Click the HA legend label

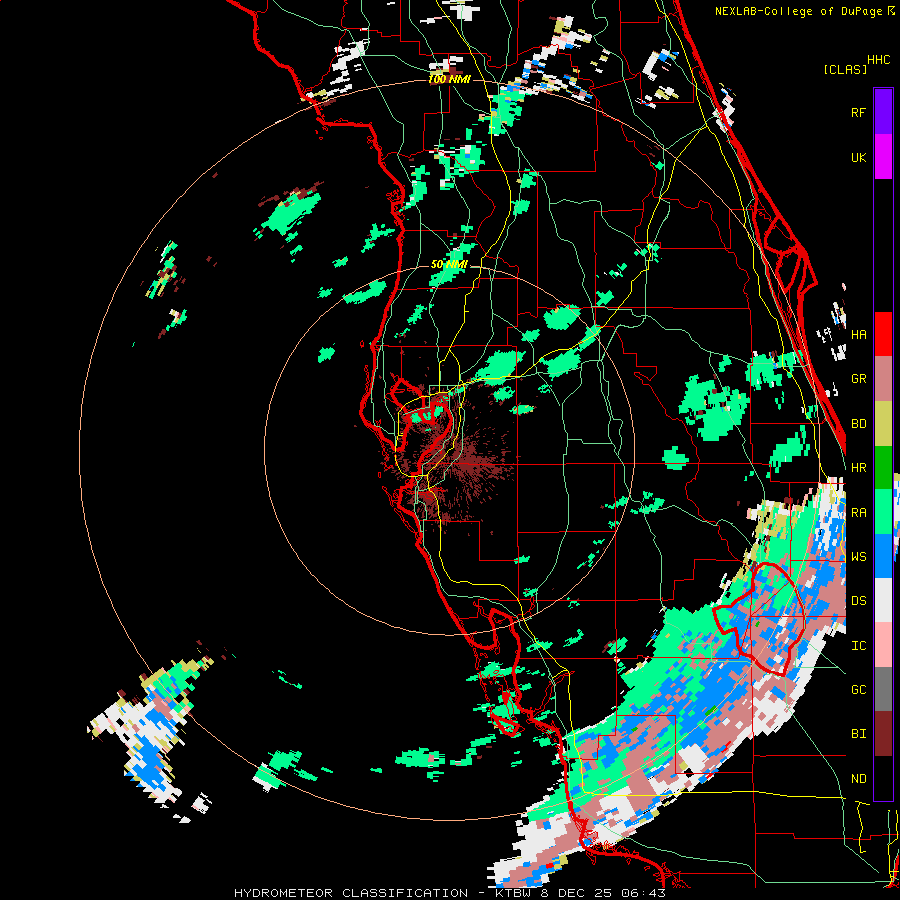[858, 334]
